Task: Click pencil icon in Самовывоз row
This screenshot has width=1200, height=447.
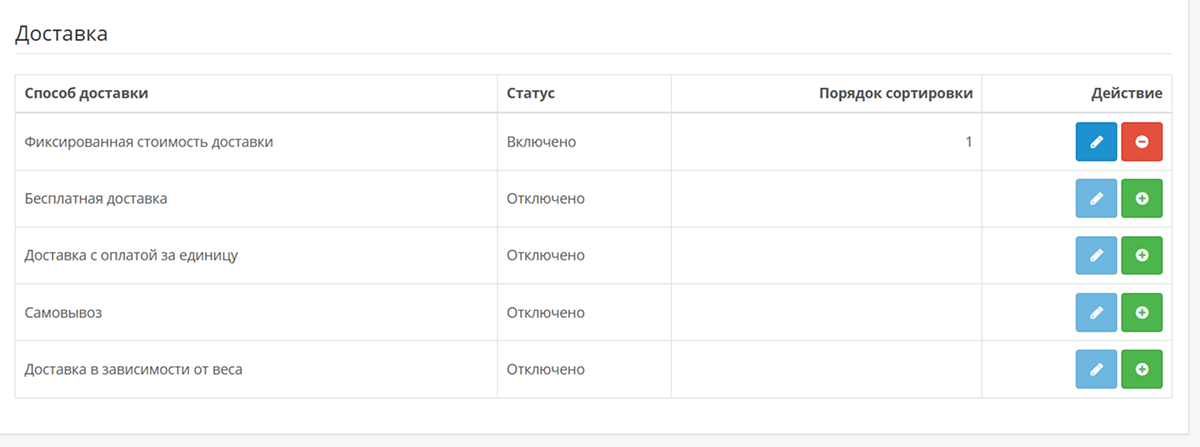Action: point(1096,313)
